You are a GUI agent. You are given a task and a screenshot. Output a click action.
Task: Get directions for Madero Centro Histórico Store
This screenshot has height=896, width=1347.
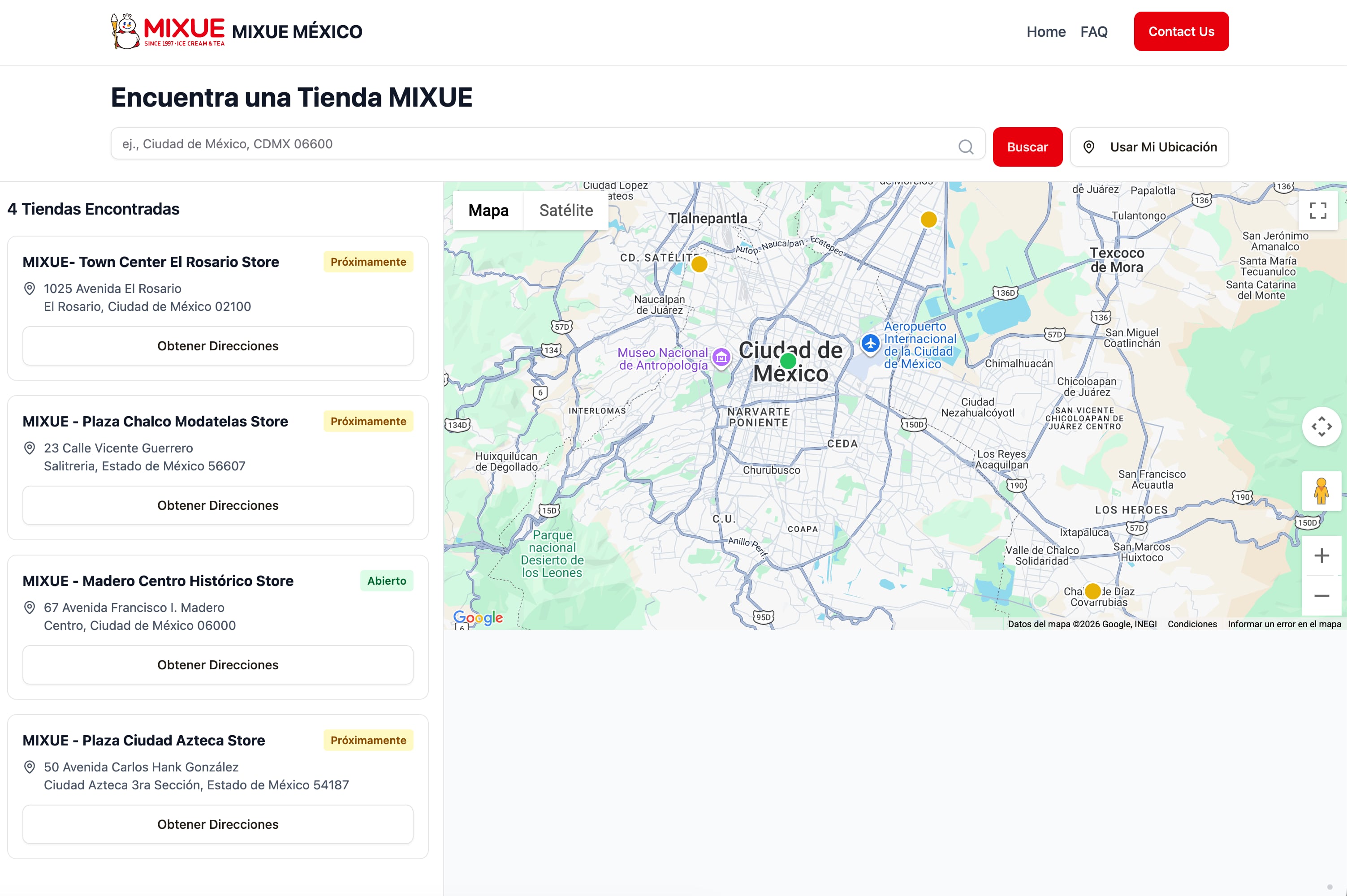coord(218,664)
